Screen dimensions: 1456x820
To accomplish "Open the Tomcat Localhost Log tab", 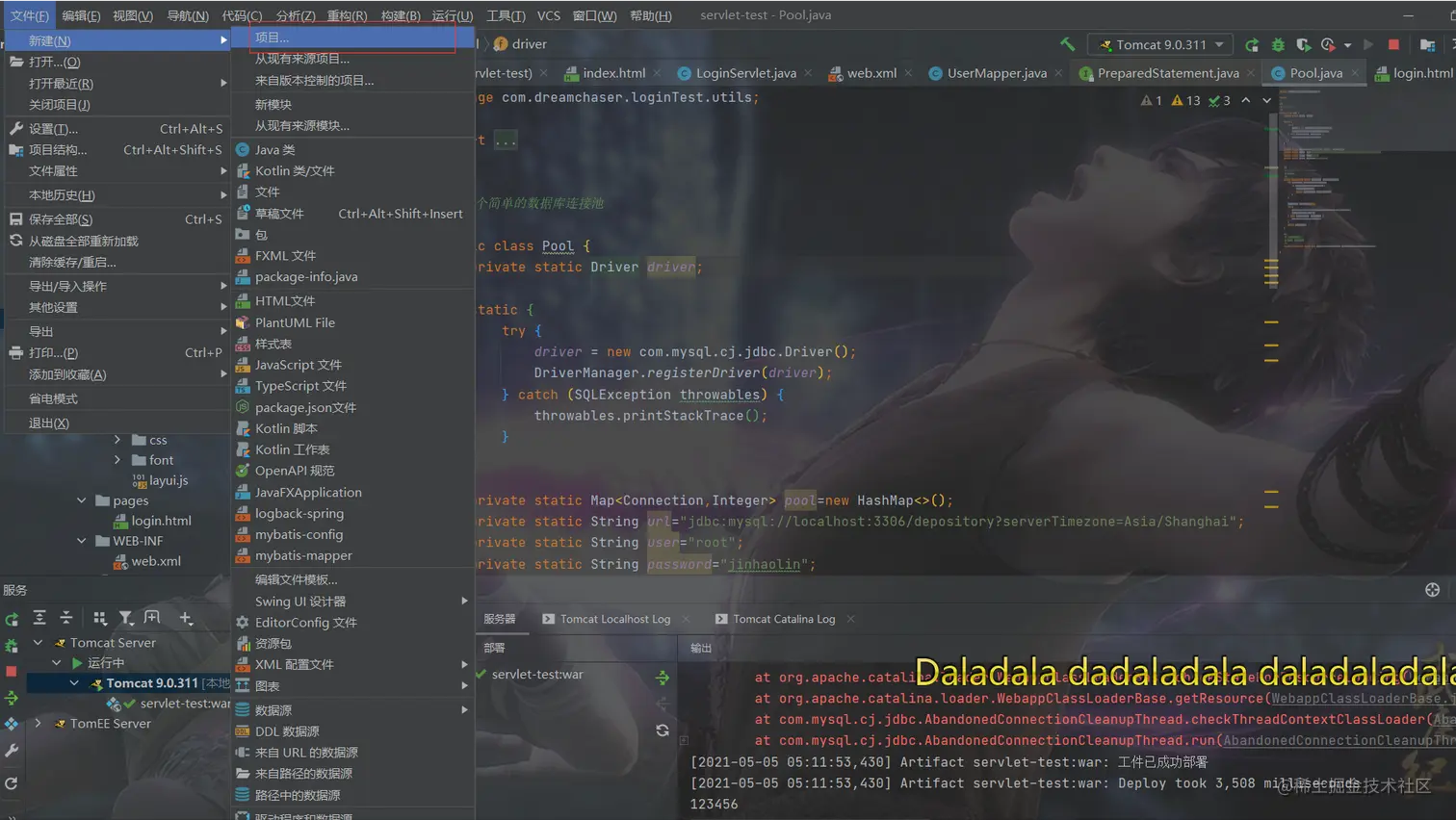I will tap(614, 619).
